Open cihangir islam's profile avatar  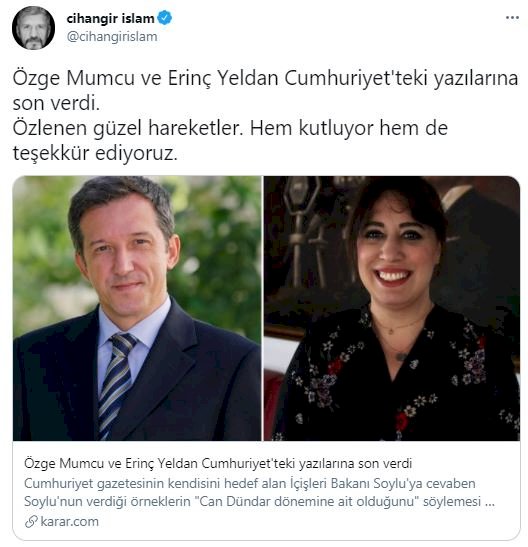(33, 28)
